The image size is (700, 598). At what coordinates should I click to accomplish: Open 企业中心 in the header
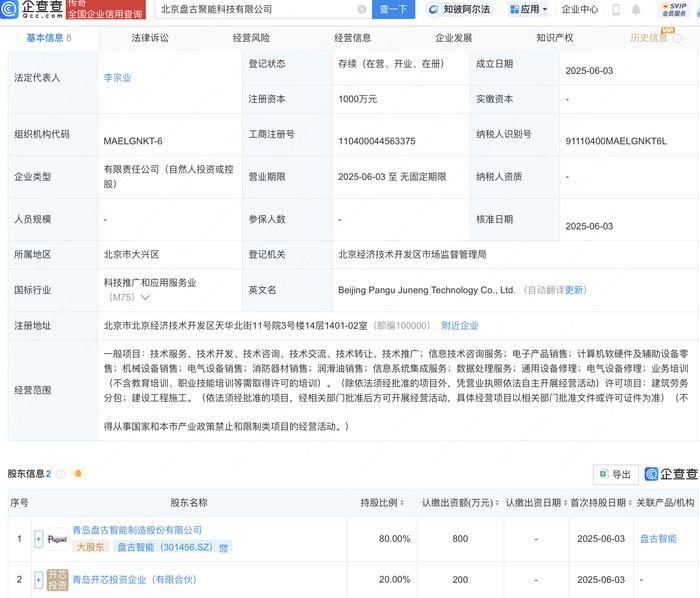pos(579,9)
